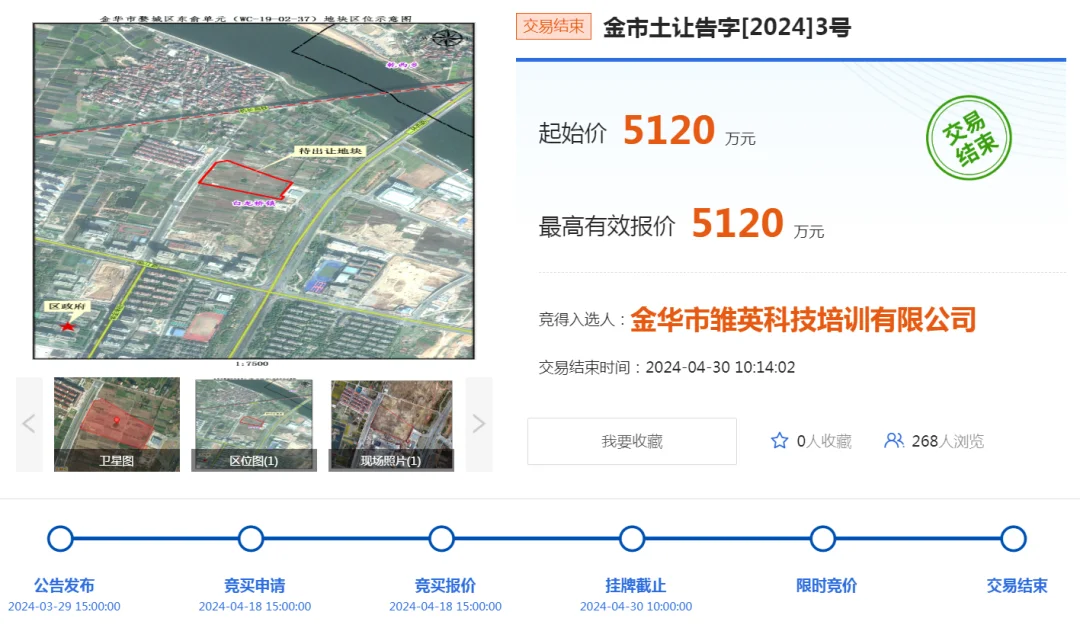This screenshot has height=628, width=1080.
Task: Click the date 2024-03-29 15:00:00
Action: [64, 607]
